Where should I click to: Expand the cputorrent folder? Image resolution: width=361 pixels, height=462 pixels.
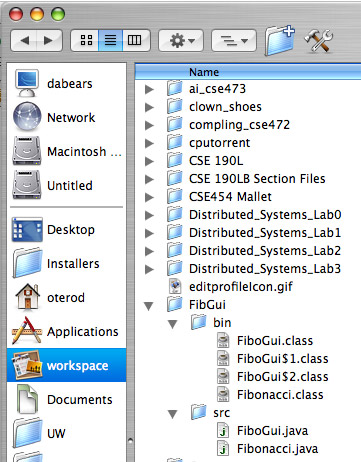(x=149, y=143)
